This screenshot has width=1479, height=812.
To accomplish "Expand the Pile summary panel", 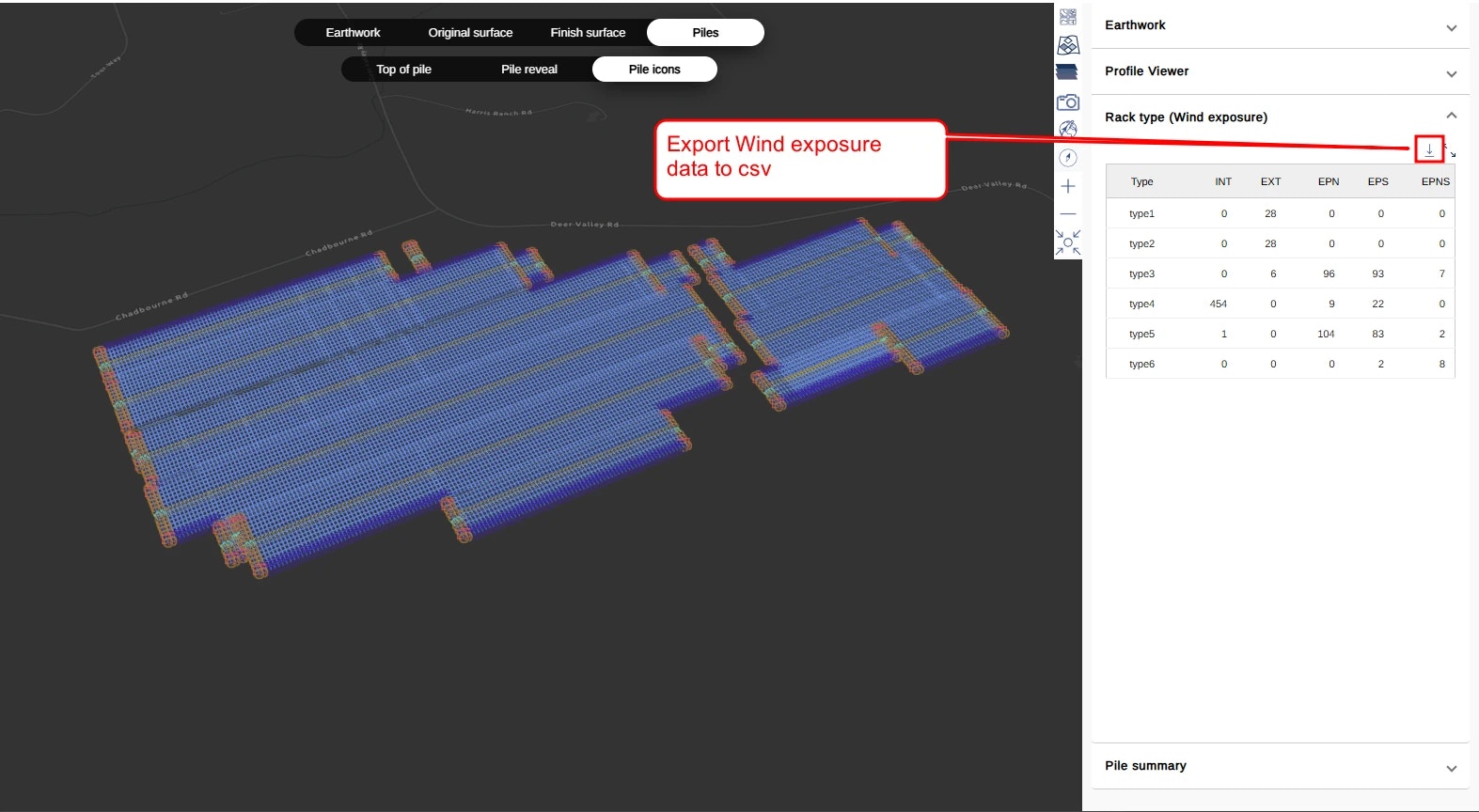I will (x=1452, y=769).
